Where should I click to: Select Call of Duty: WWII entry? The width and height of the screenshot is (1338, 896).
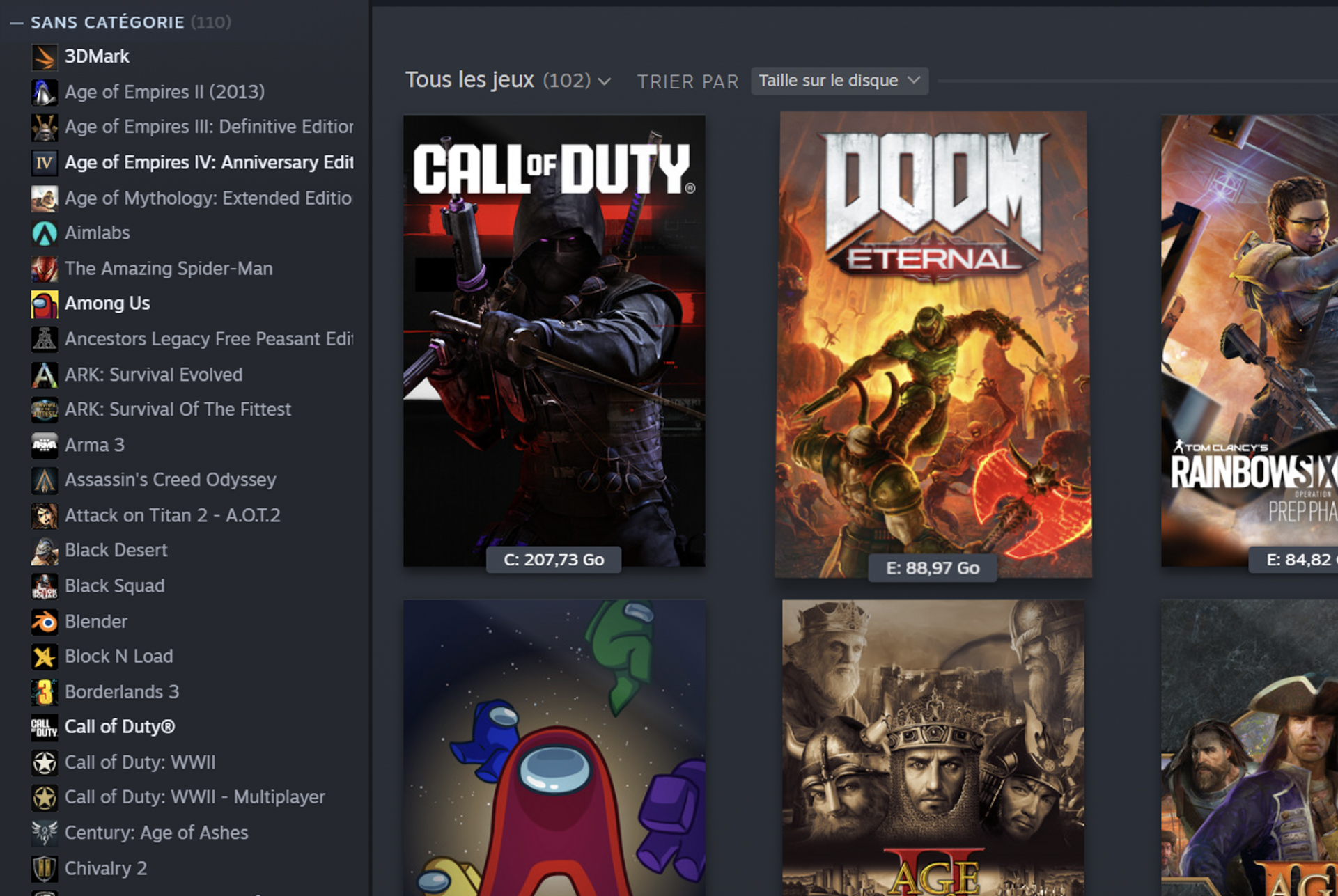pos(140,762)
